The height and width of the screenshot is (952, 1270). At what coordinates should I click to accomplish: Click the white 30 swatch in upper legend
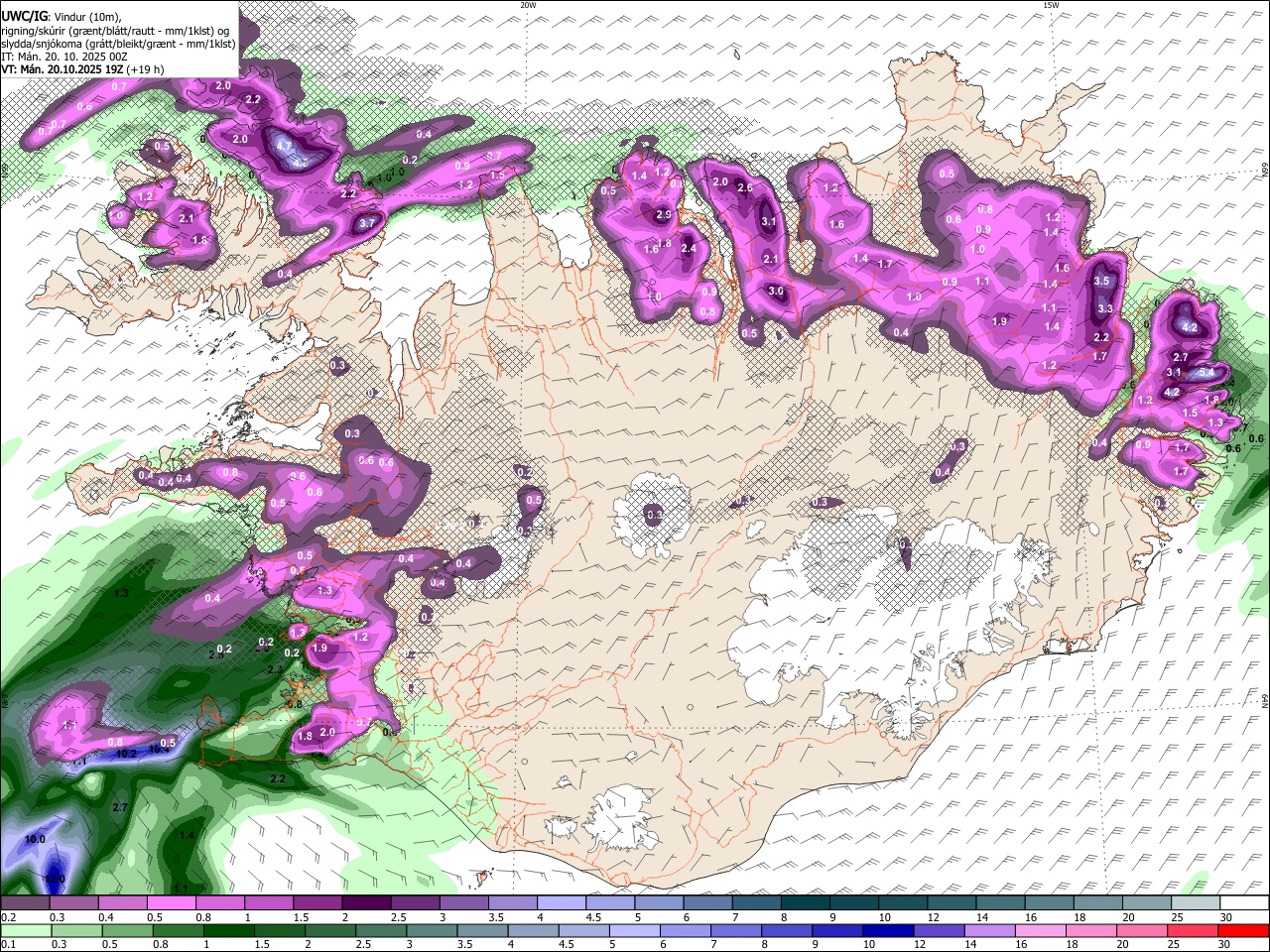click(1244, 903)
